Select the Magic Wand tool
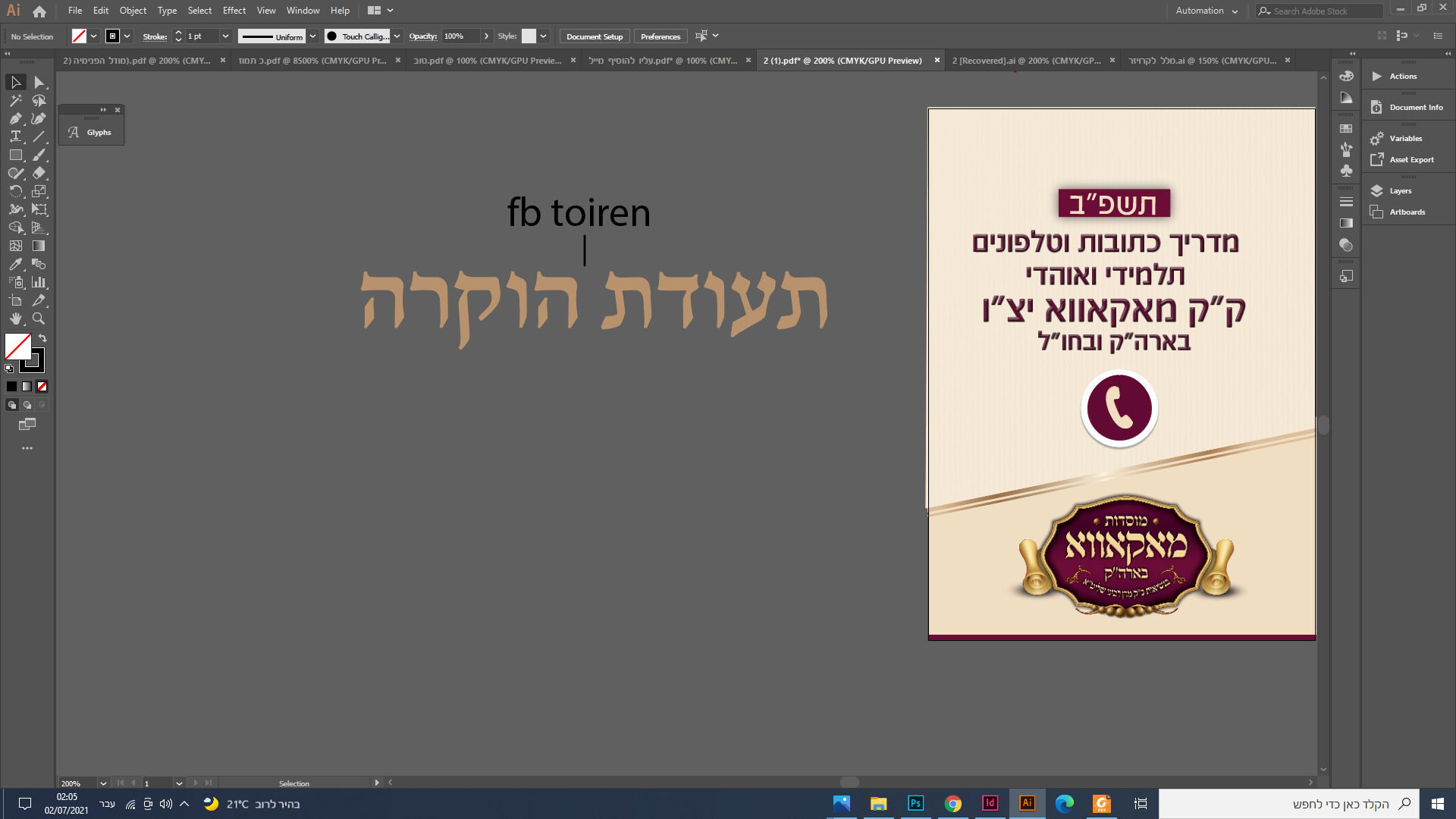 [x=15, y=100]
